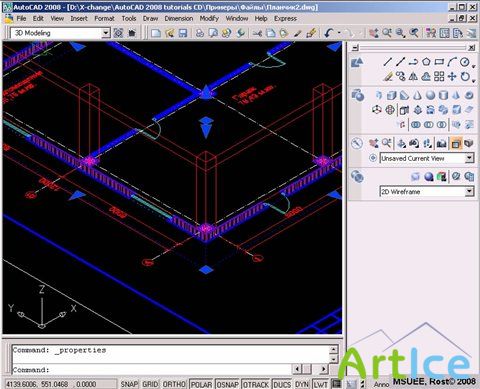
Task: Toggle LWT lineweight in status bar
Action: (321, 384)
